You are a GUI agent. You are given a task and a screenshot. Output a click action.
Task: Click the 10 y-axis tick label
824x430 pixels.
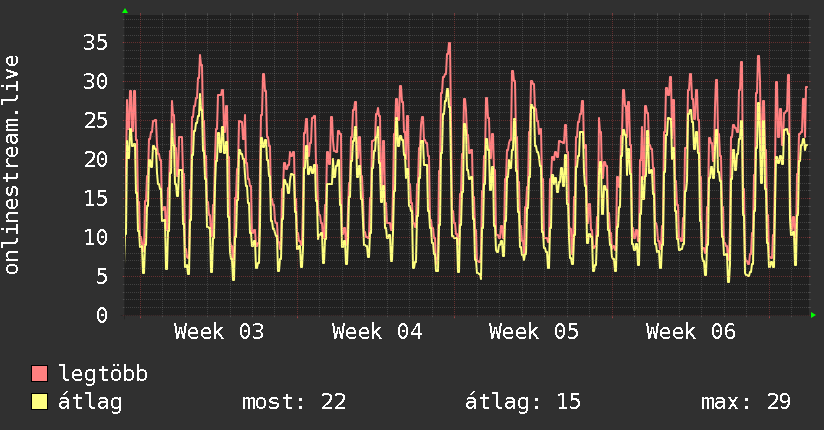(95, 237)
